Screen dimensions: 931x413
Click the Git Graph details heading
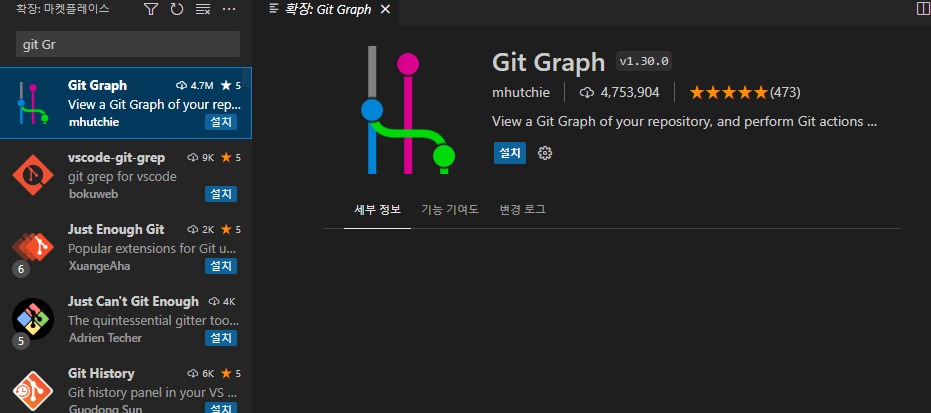[549, 62]
